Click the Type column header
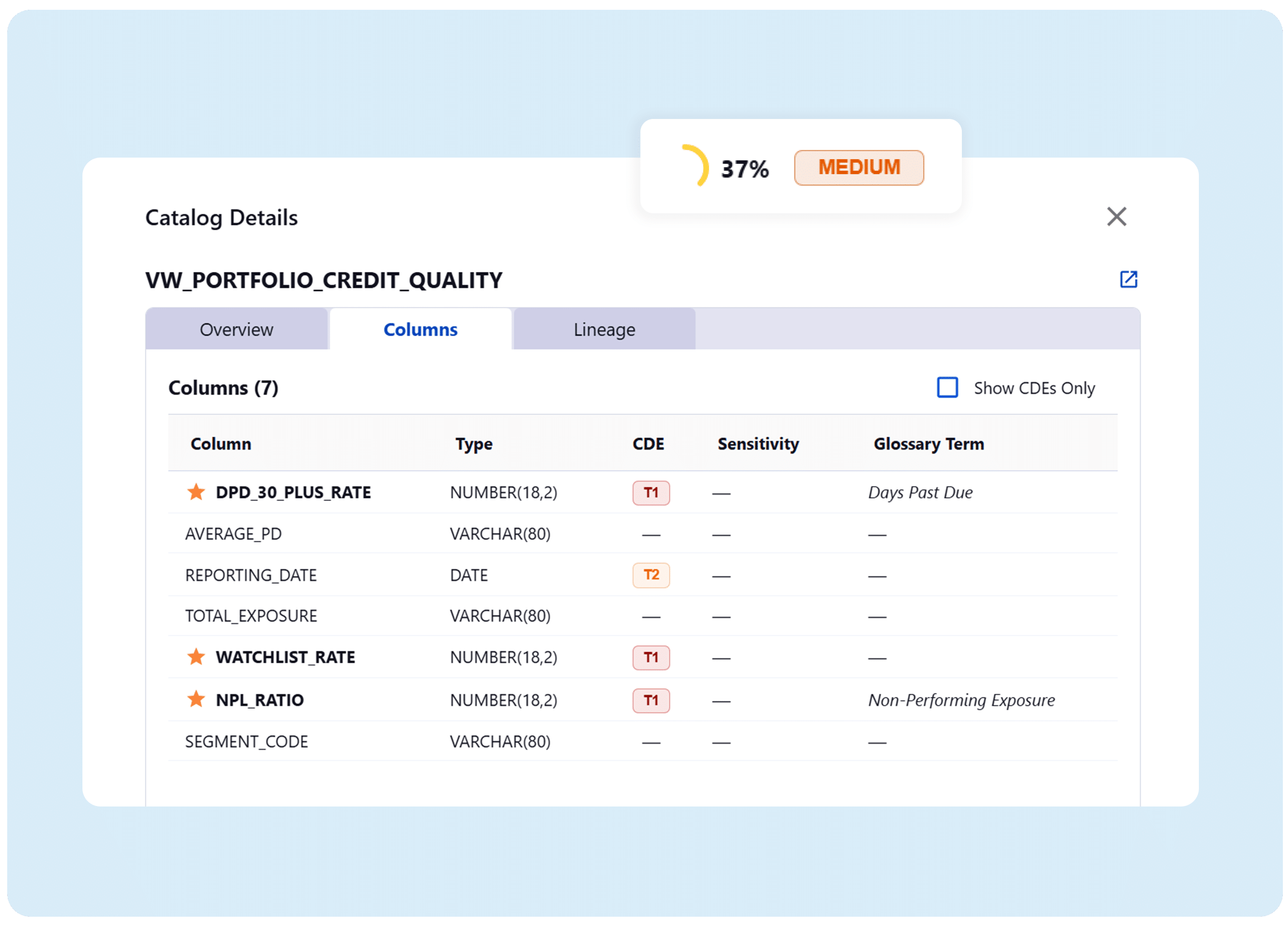The height and width of the screenshot is (927, 1288). (x=473, y=444)
